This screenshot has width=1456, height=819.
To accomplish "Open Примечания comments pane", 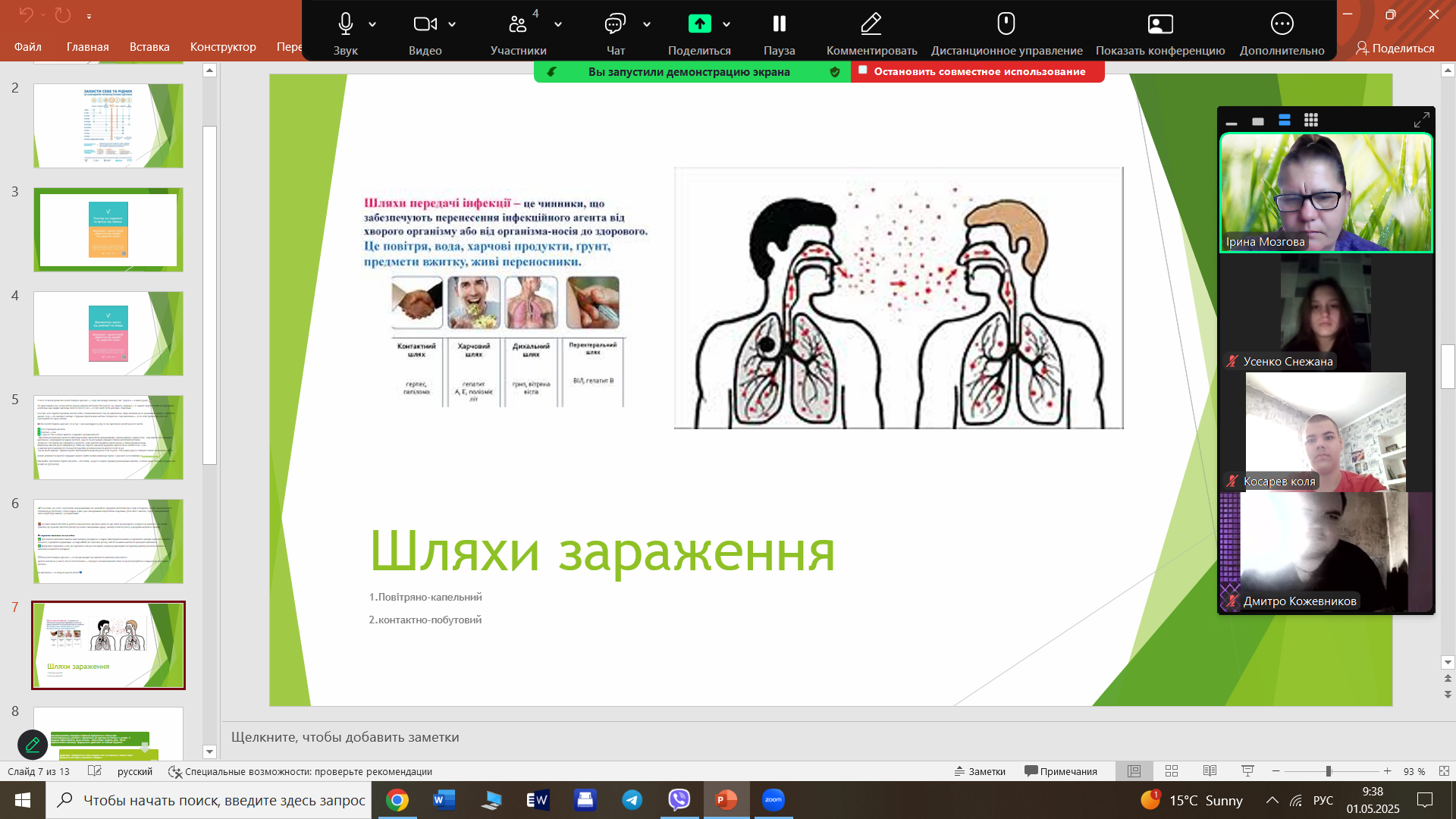I will [1061, 771].
